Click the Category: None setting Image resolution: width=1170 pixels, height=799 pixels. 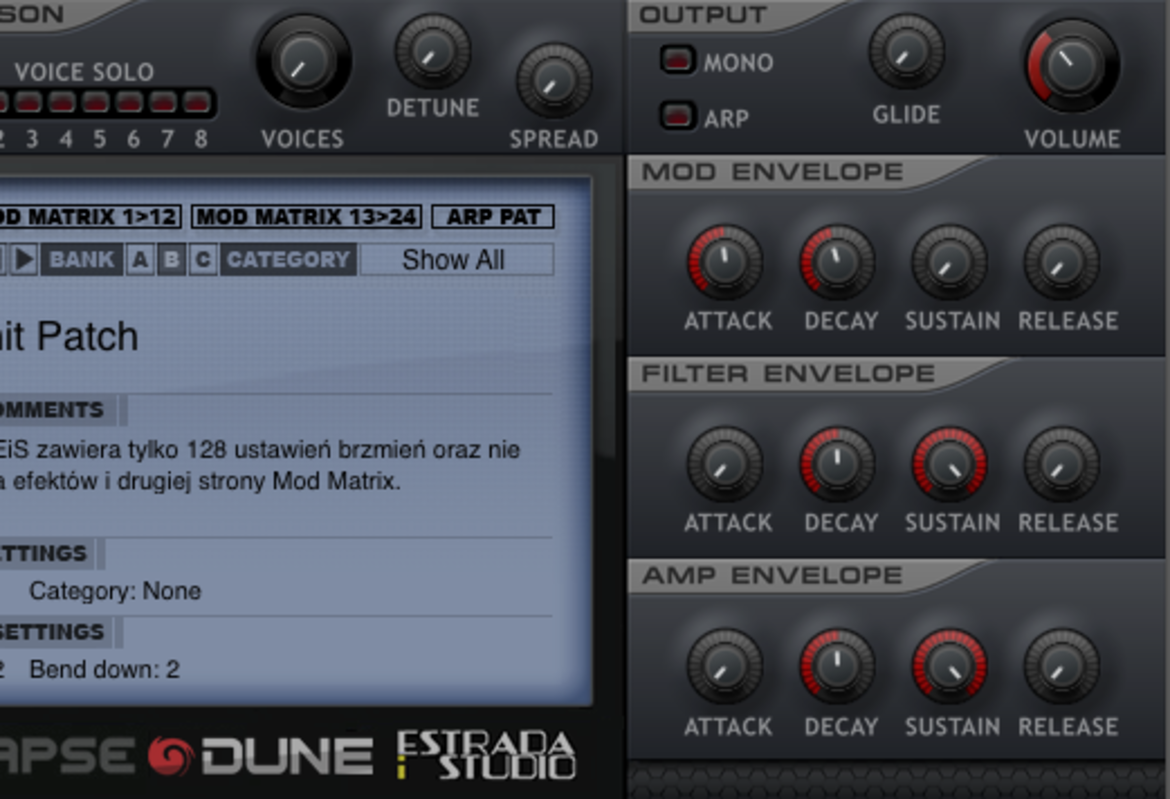115,591
